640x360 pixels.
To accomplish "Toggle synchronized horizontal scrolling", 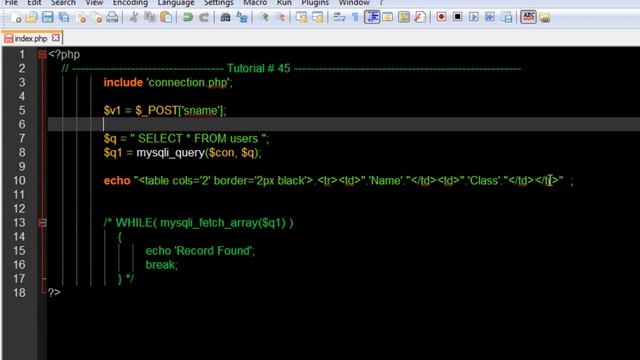I will coord(318,18).
